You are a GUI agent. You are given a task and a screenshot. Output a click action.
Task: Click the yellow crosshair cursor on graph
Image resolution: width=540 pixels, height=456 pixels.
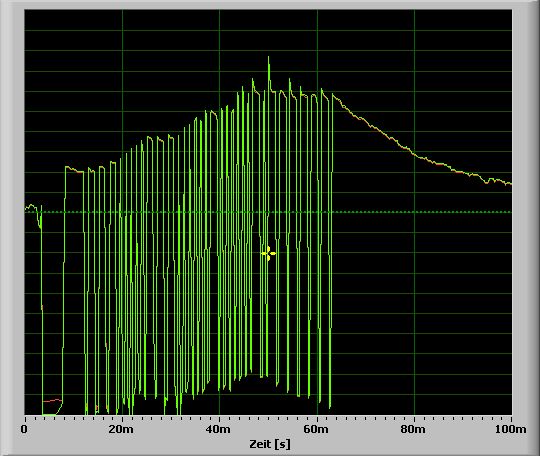pos(268,253)
